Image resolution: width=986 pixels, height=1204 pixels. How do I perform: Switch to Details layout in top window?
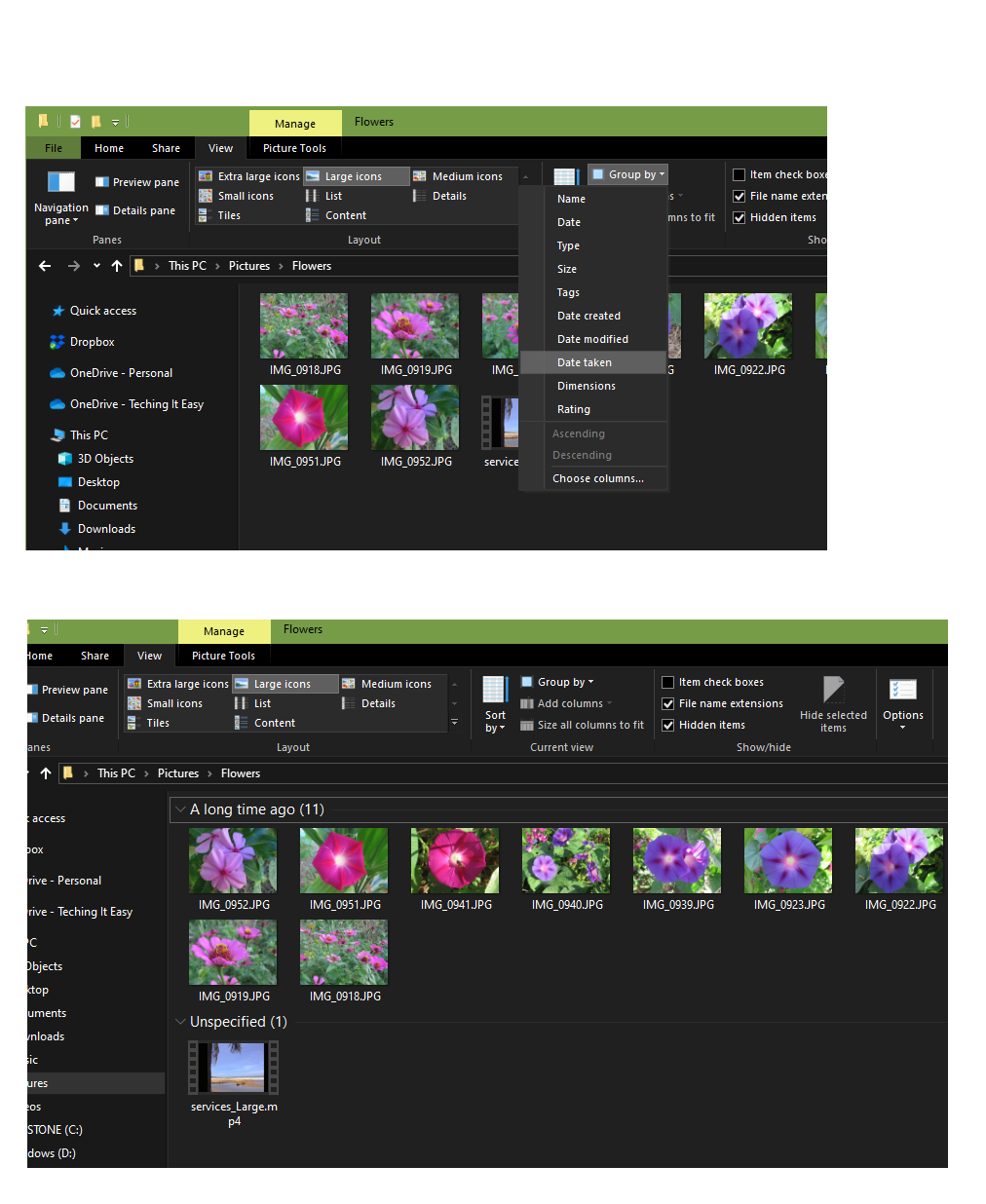440,196
